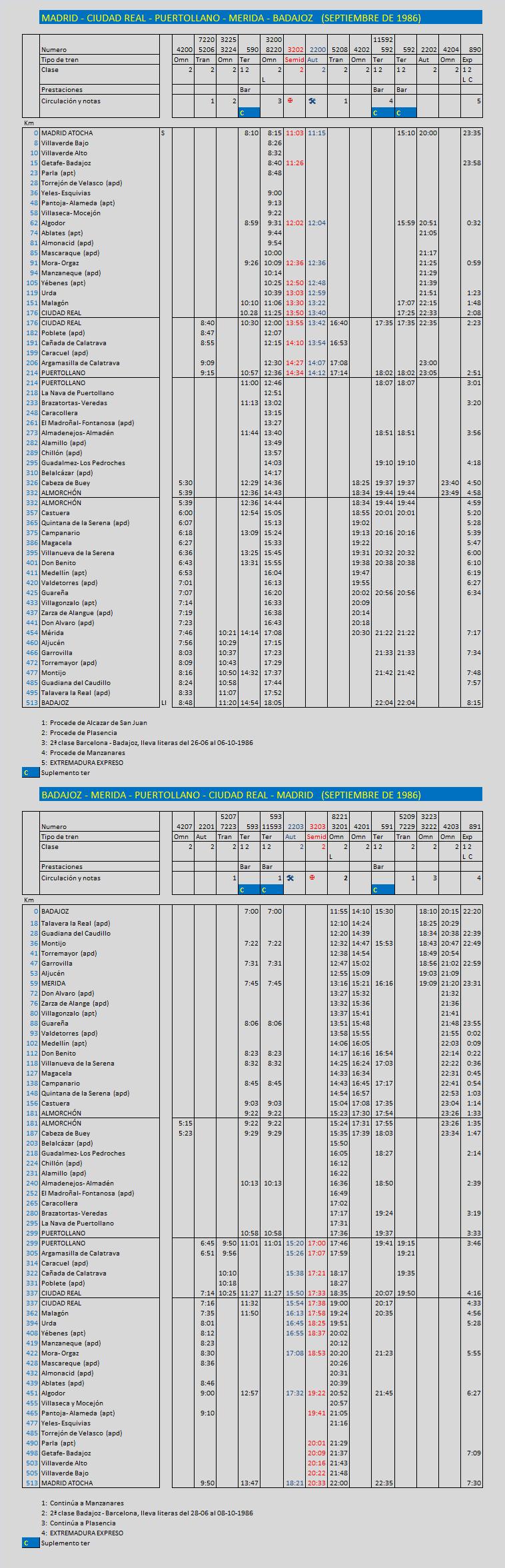Click the blue C cell under train 590
Screen dimensions: 505x1568
250,113
